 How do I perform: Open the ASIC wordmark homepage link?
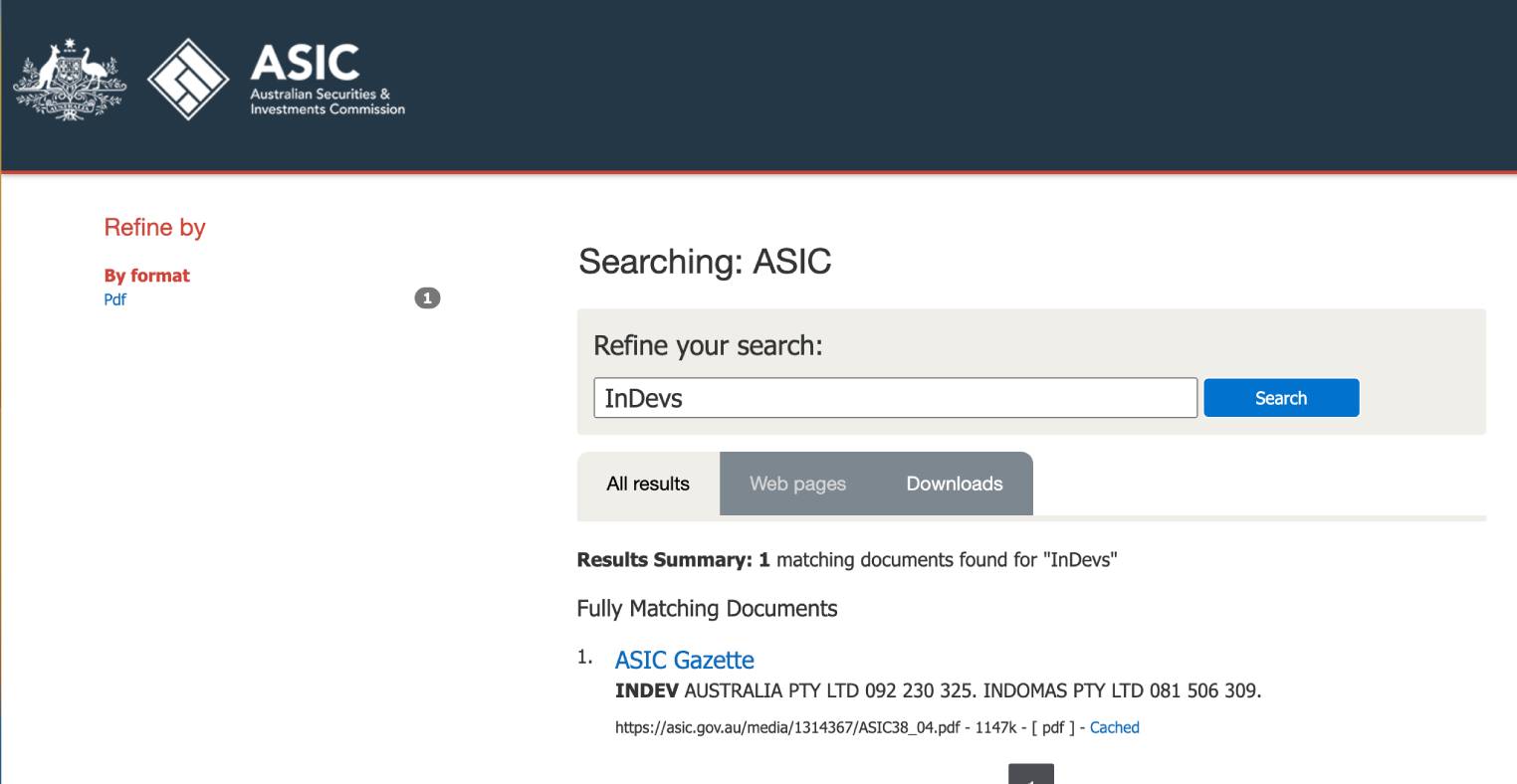327,80
